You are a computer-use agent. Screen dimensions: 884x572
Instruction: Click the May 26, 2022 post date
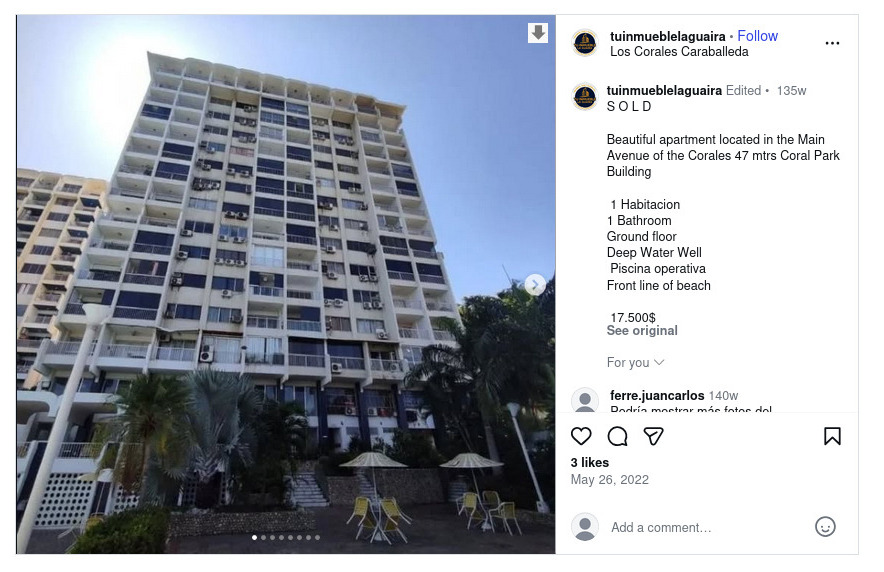point(609,480)
